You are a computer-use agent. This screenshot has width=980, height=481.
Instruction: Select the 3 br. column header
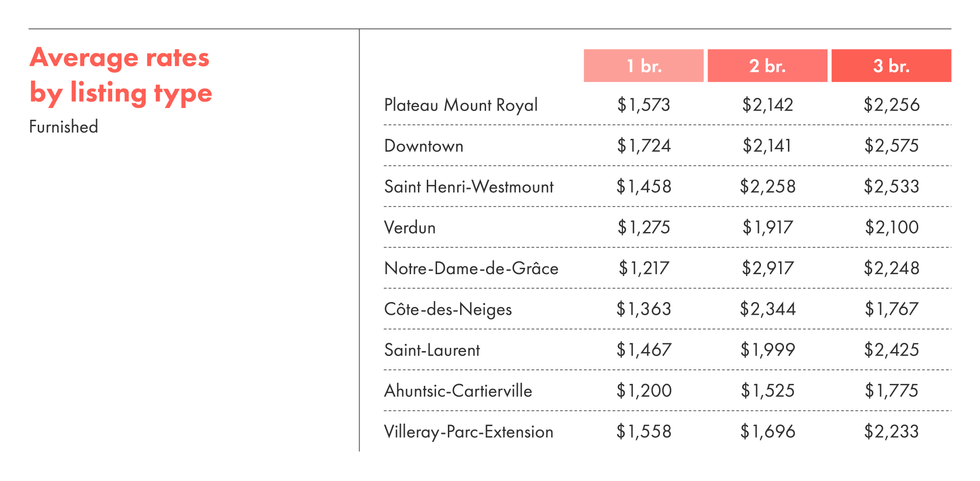coord(891,66)
